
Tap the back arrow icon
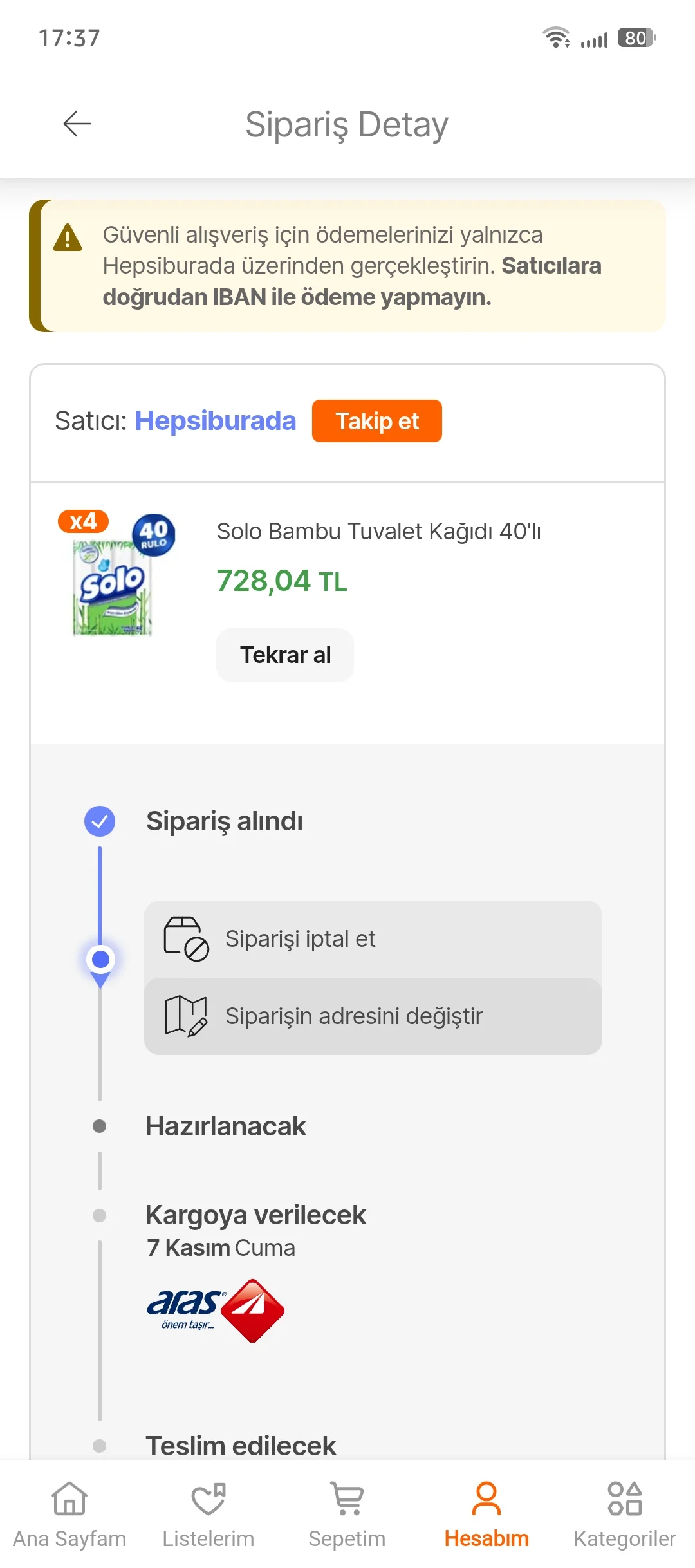[77, 124]
